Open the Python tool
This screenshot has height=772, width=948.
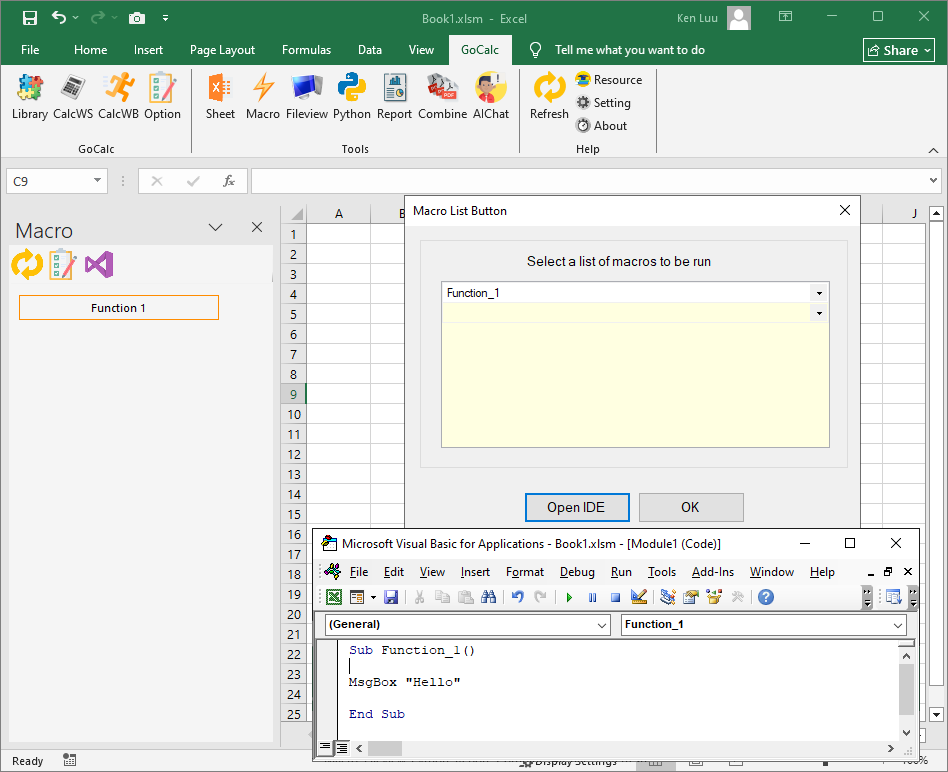(x=351, y=96)
